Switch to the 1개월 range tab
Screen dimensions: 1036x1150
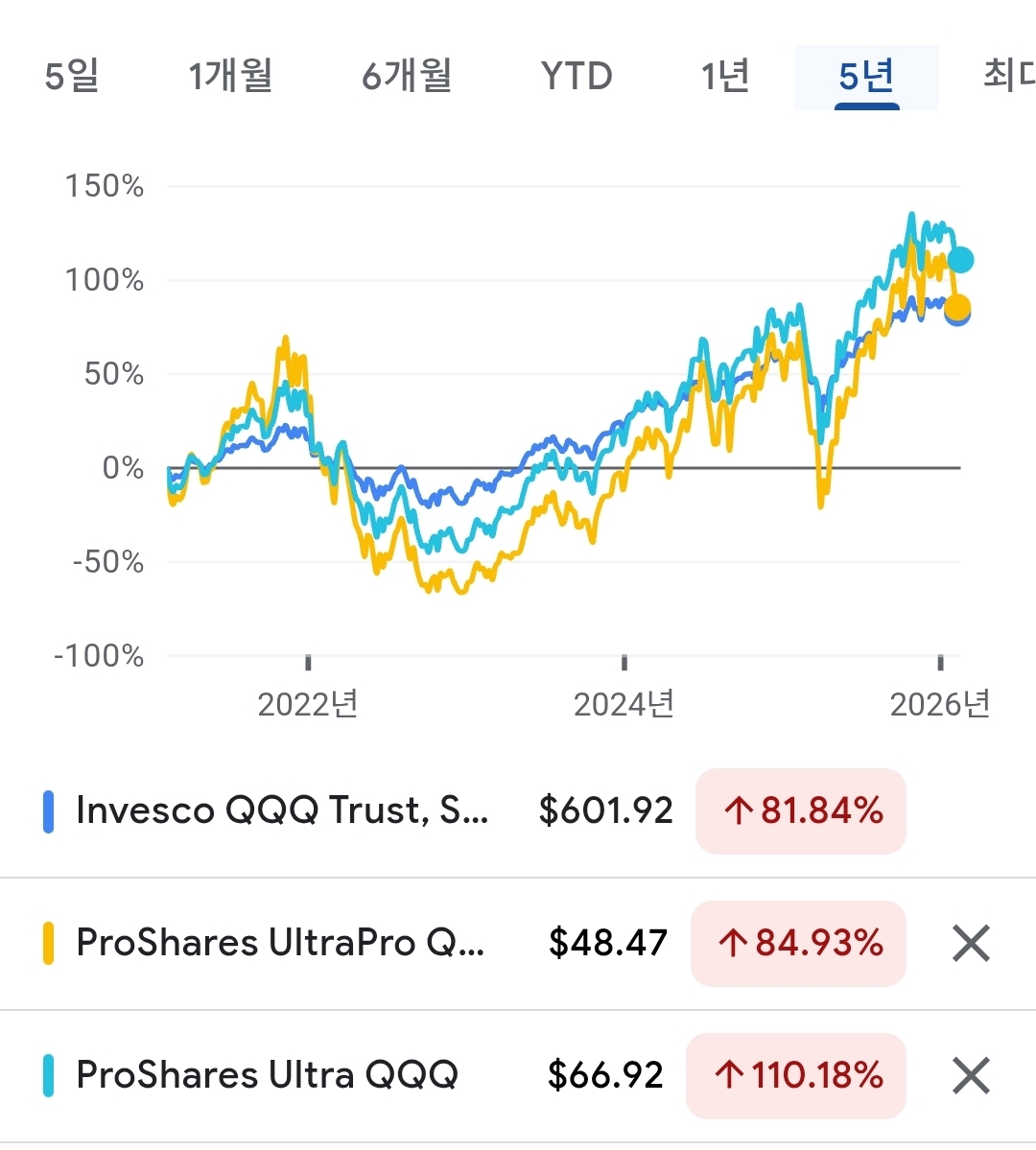click(x=230, y=76)
